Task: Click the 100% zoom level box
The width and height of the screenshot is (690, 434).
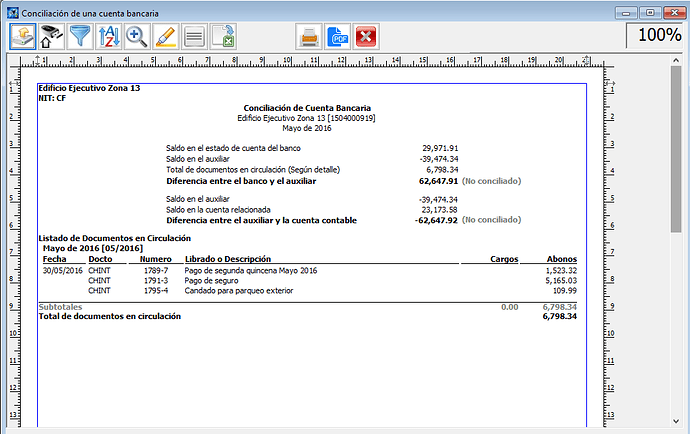Action: (x=658, y=35)
